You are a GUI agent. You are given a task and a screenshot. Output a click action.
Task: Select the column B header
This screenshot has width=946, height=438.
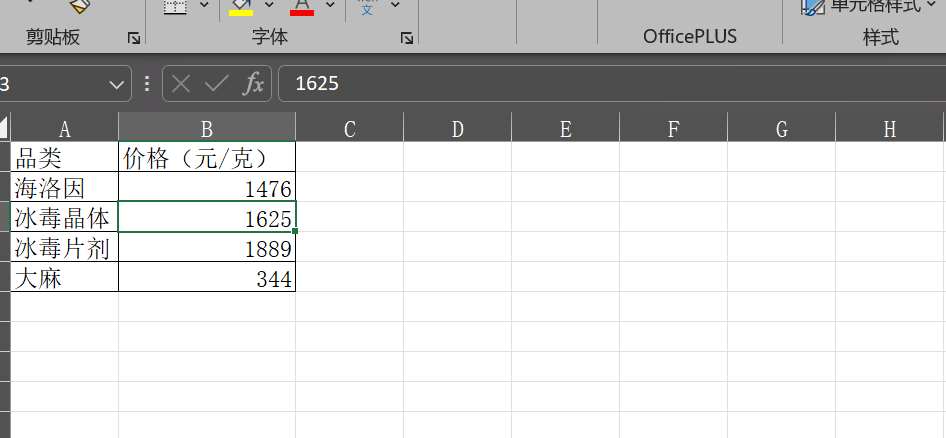coord(206,128)
